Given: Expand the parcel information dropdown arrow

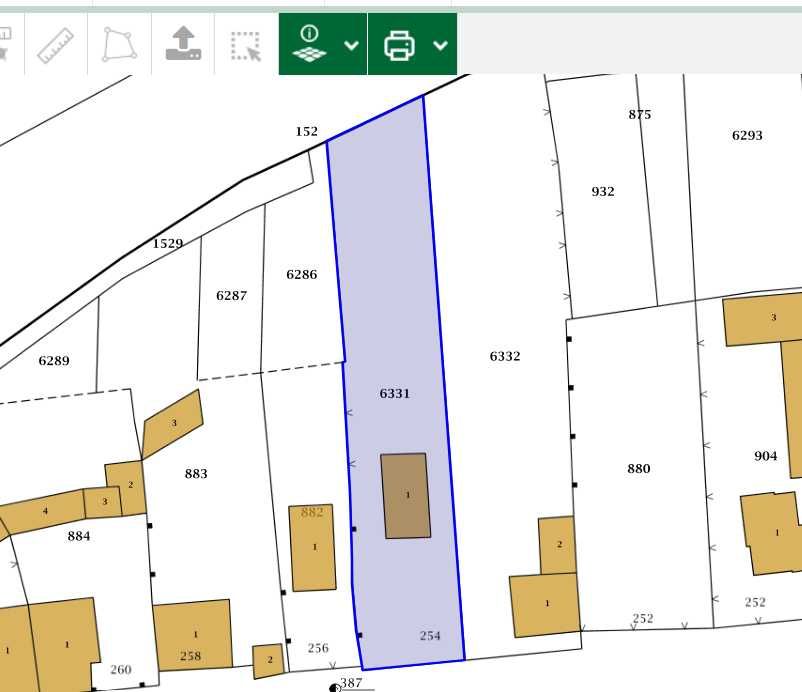Looking at the screenshot, I should pos(351,46).
